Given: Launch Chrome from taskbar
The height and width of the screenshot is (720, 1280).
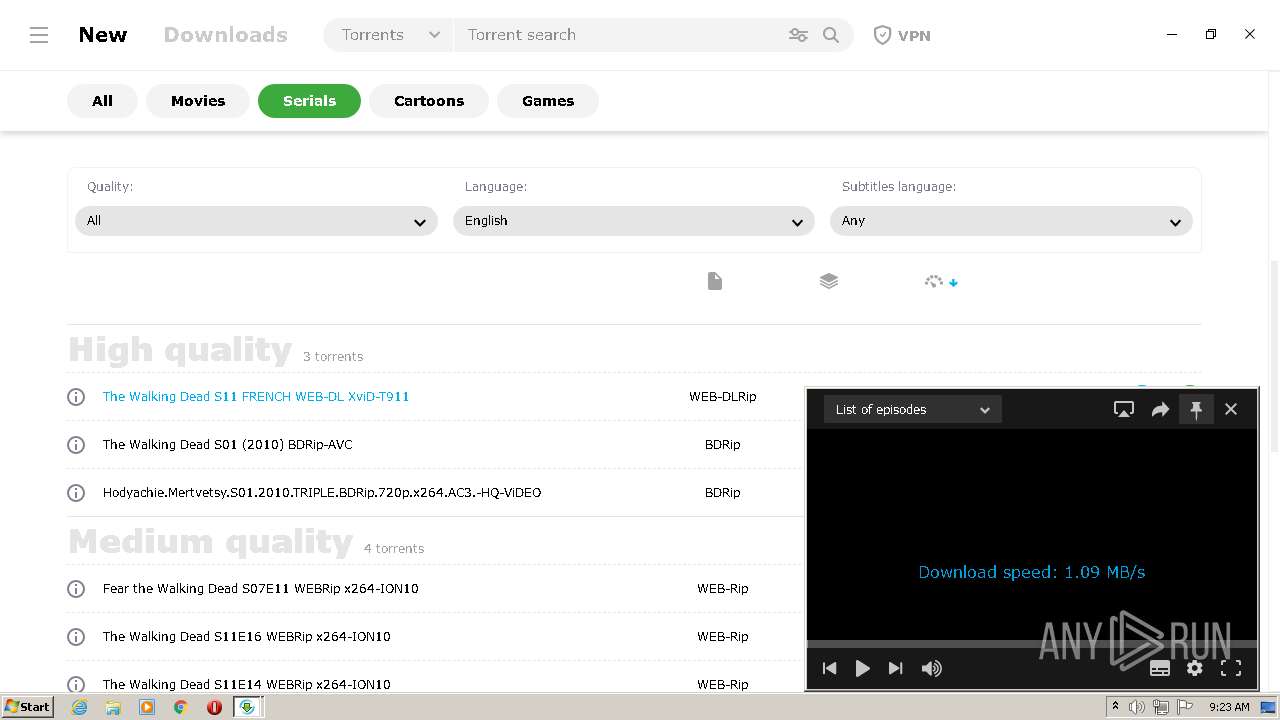Looking at the screenshot, I should pos(181,707).
